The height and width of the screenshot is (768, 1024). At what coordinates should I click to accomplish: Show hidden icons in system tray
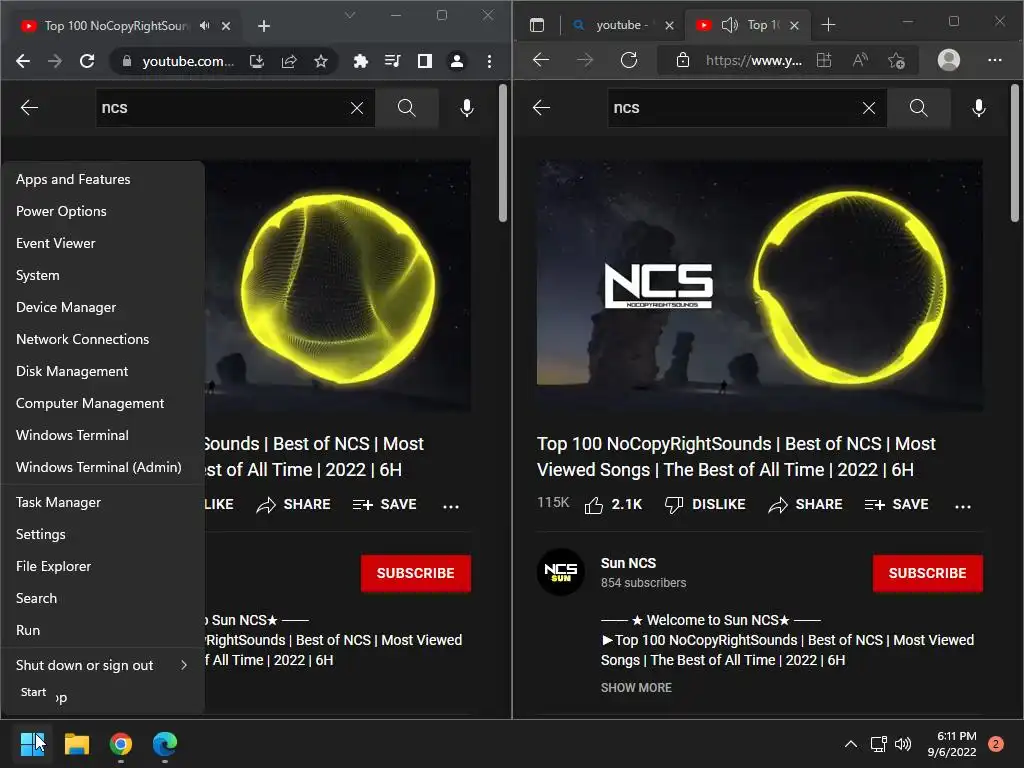(x=850, y=744)
